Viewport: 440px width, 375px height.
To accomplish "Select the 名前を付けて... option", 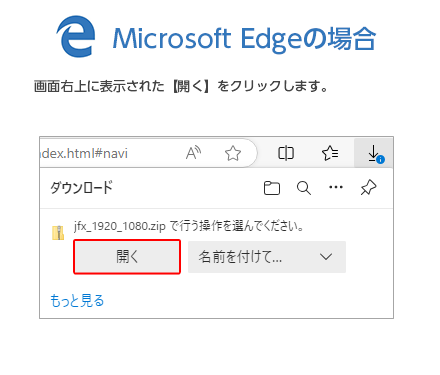I will tap(240, 257).
